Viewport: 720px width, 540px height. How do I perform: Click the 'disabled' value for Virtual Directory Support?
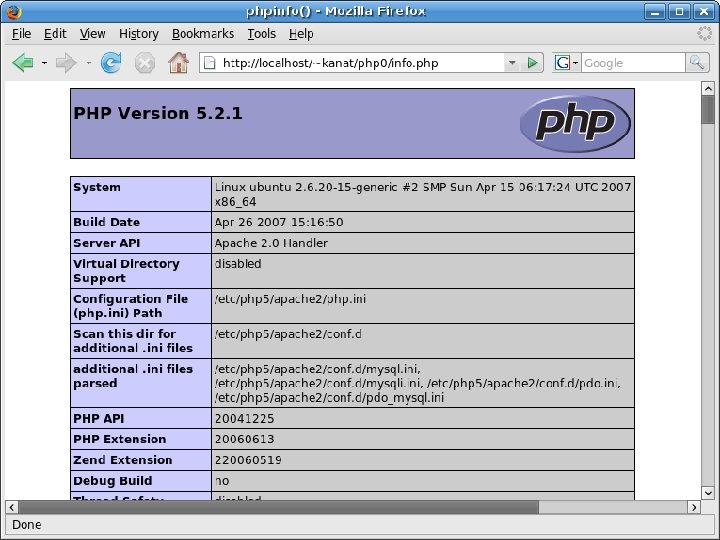238,264
